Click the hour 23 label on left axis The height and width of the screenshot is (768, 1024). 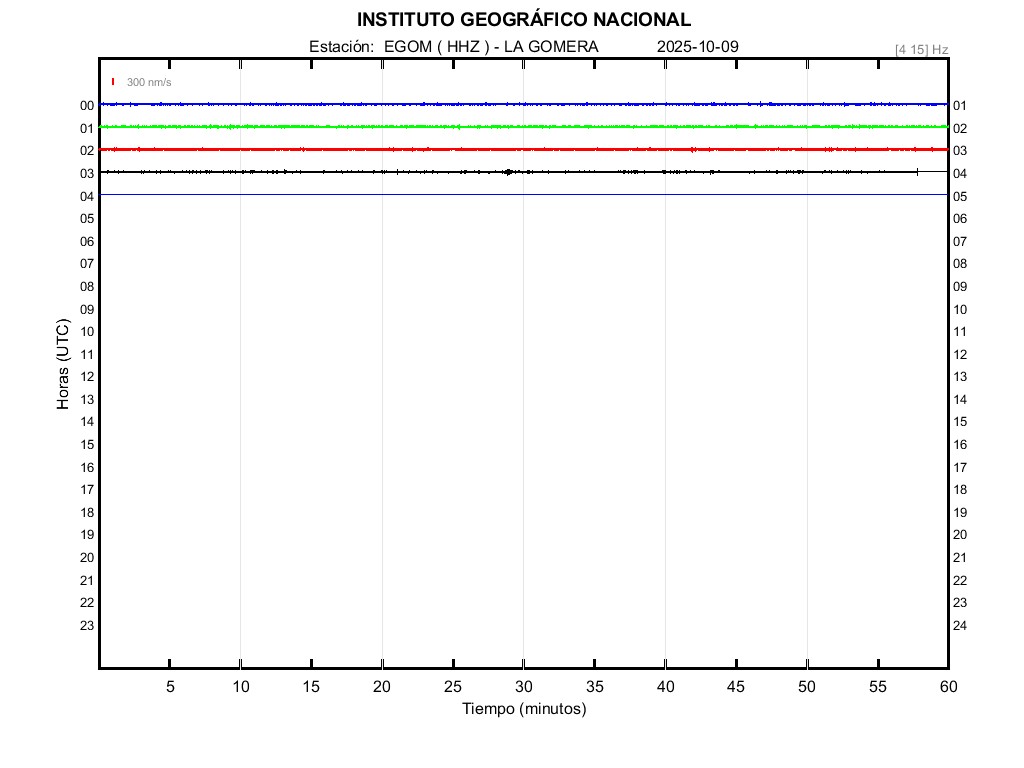87,626
